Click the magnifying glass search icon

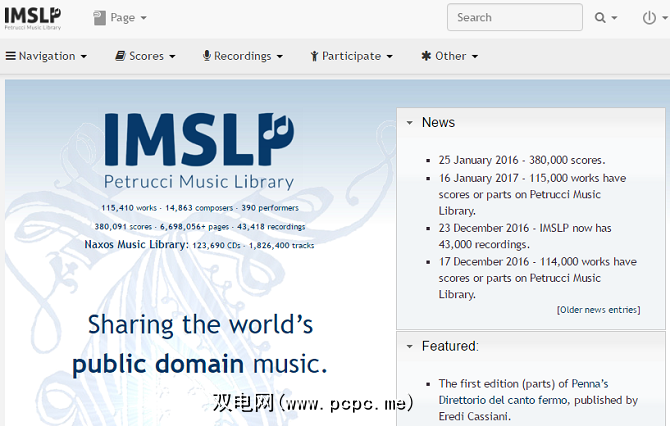pos(600,18)
